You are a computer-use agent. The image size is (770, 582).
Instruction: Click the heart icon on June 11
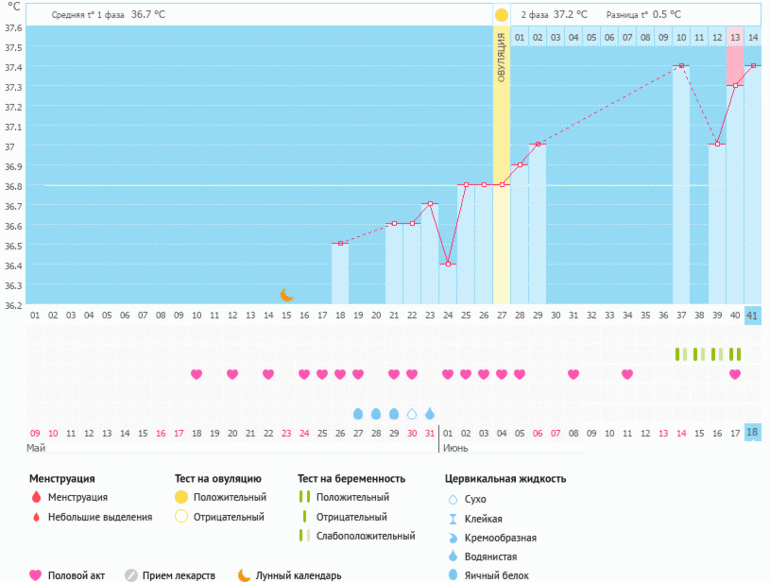[x=627, y=374]
